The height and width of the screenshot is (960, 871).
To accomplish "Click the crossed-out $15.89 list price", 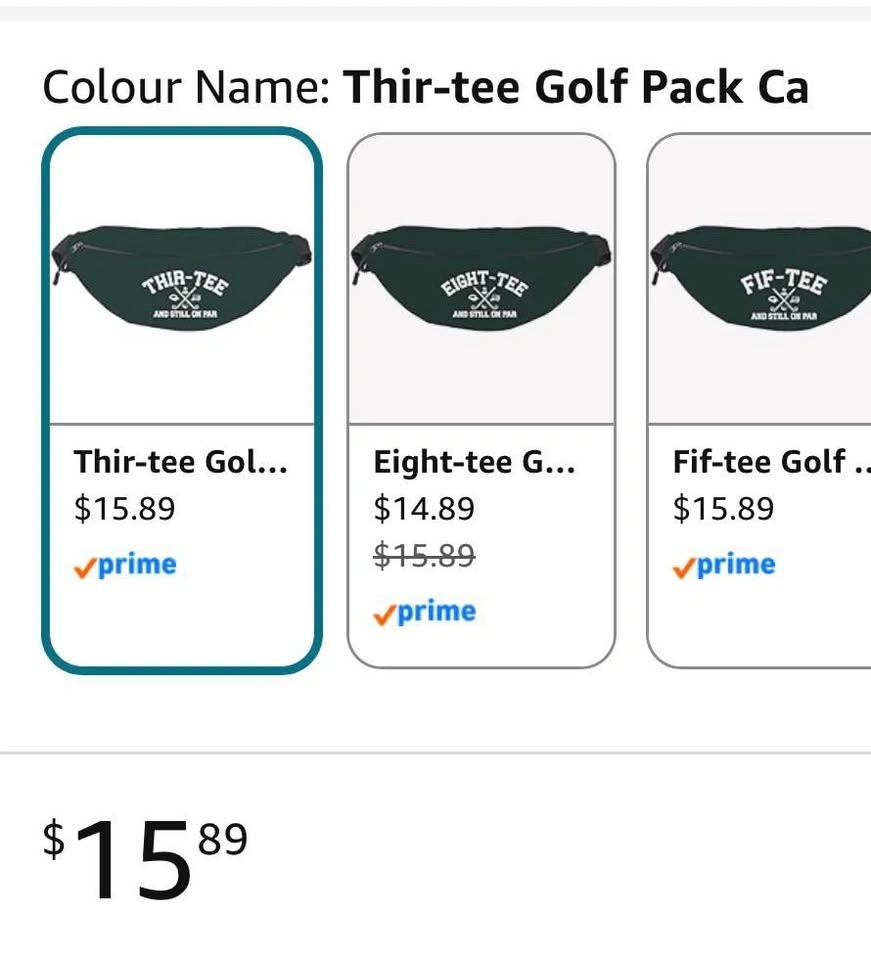I will [424, 555].
